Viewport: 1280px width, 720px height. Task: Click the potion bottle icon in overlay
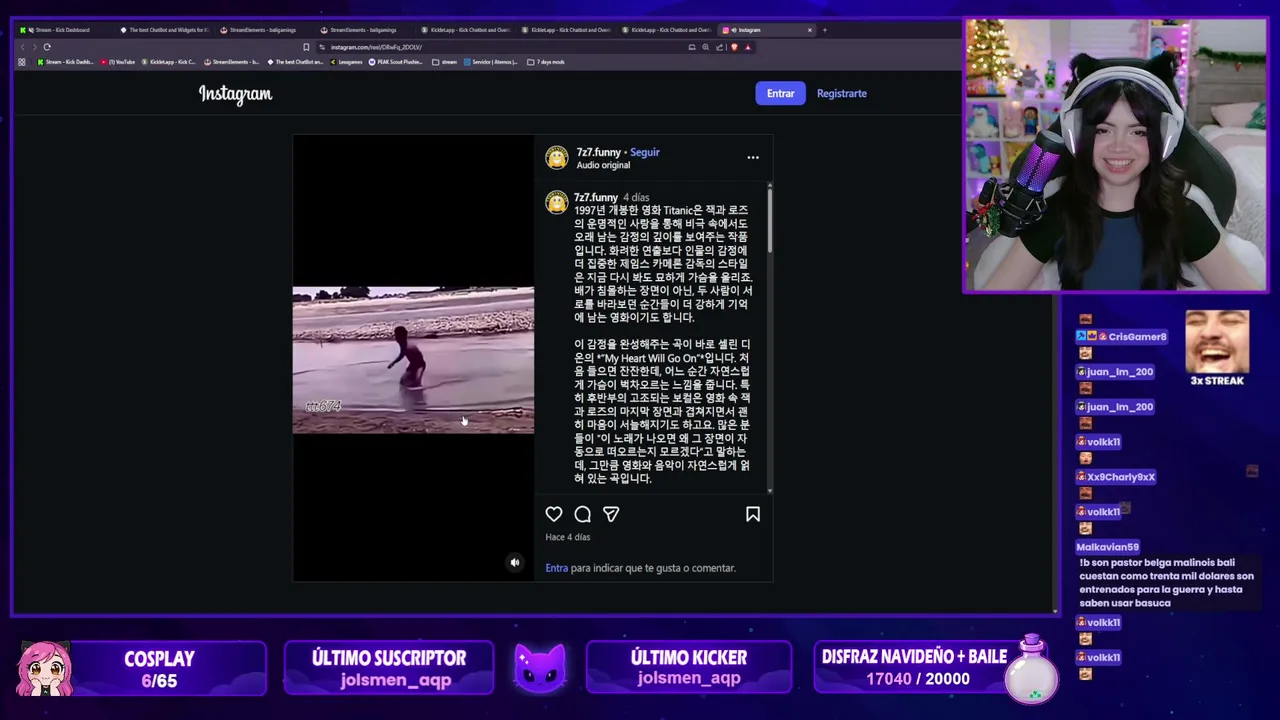1031,670
